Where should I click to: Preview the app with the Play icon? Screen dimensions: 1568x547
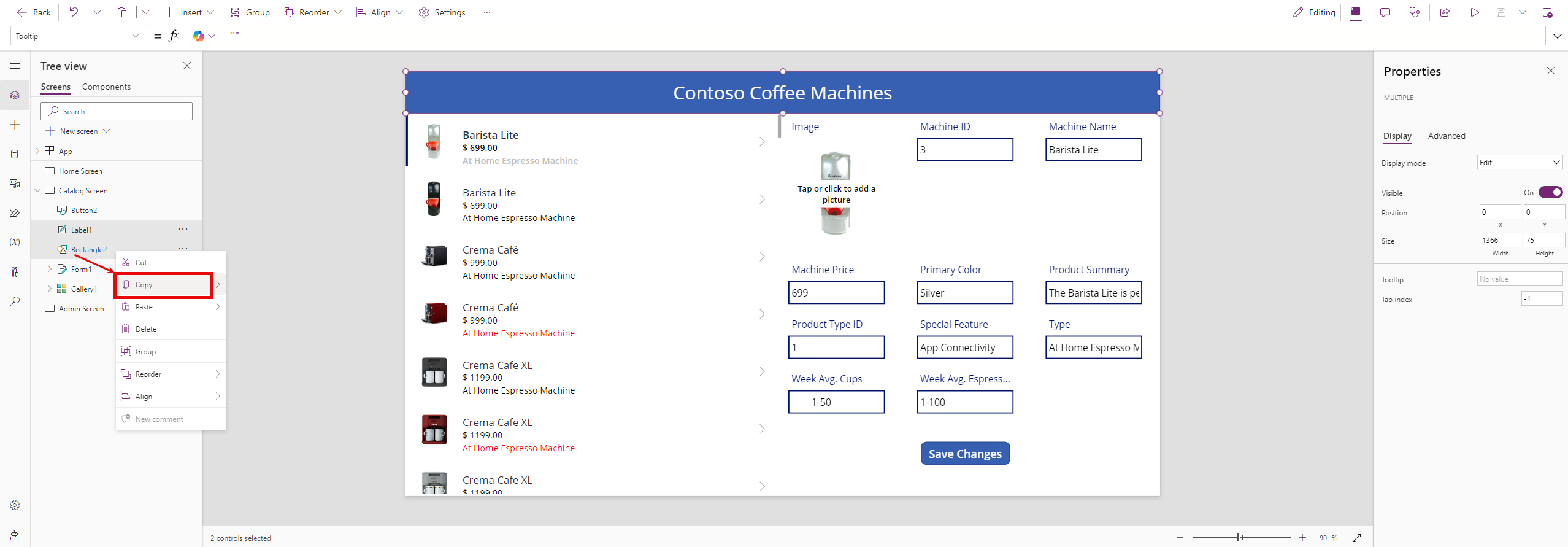pos(1475,12)
